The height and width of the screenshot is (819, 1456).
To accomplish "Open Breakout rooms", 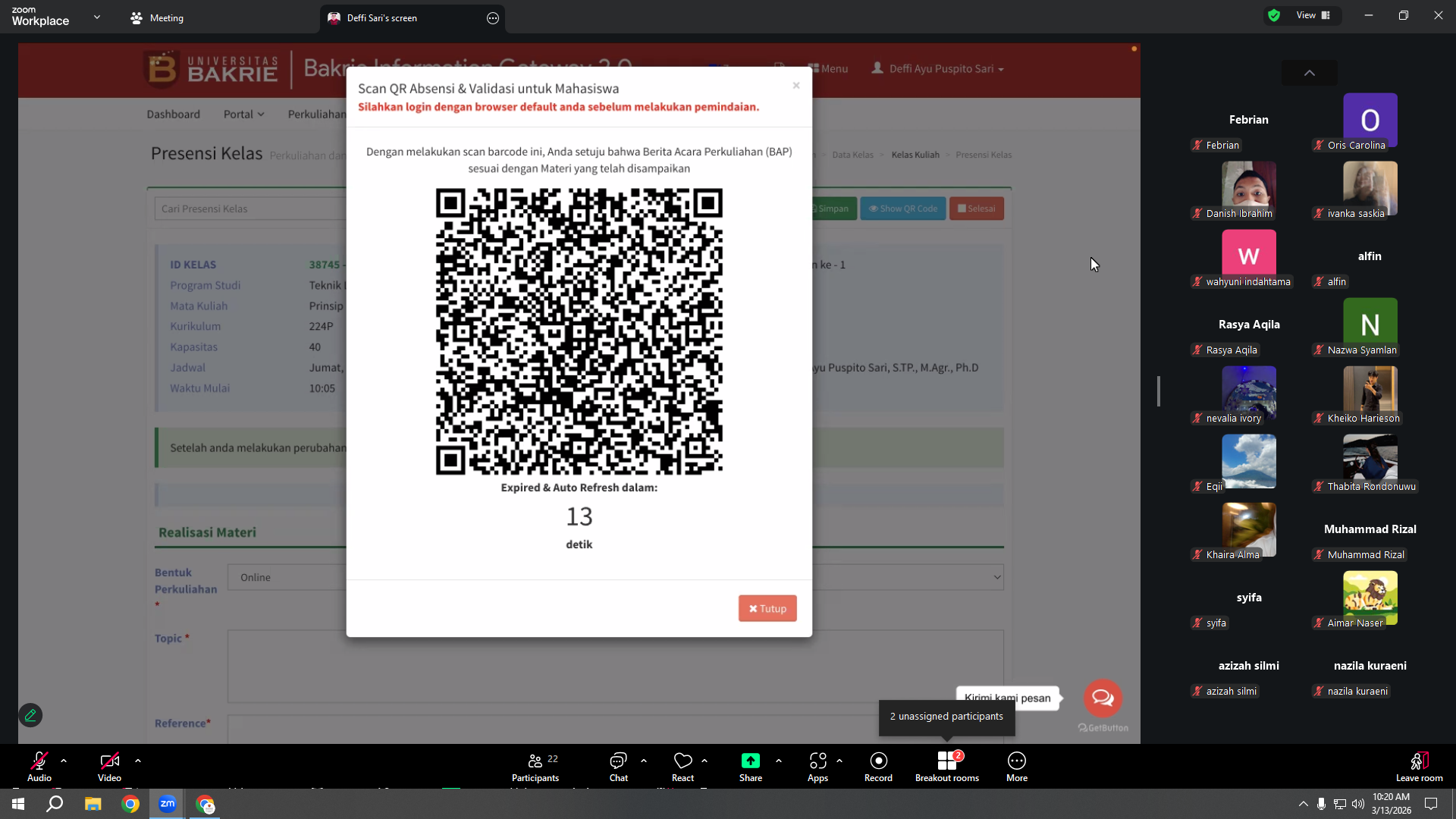I will (947, 766).
